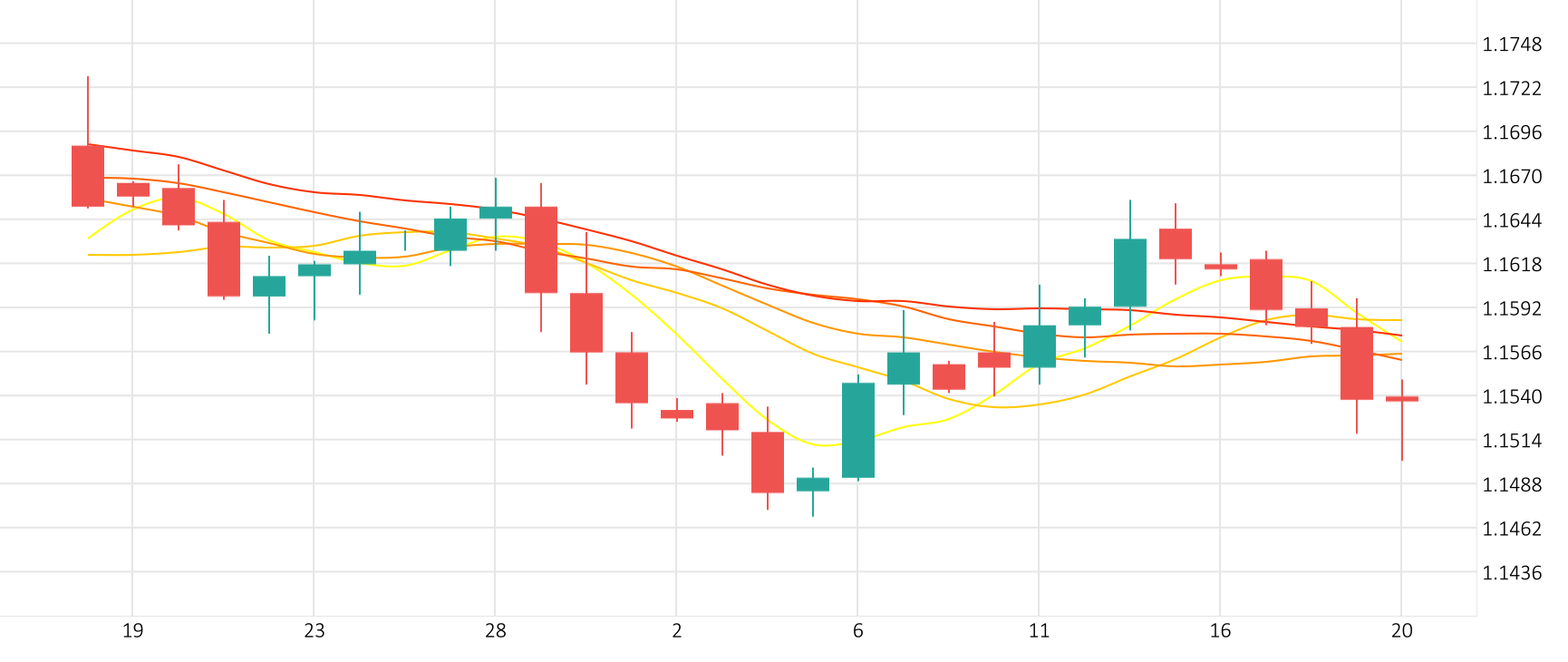The image size is (1568, 662).
Task: Click the 1.1748 price axis label
Action: [1511, 44]
